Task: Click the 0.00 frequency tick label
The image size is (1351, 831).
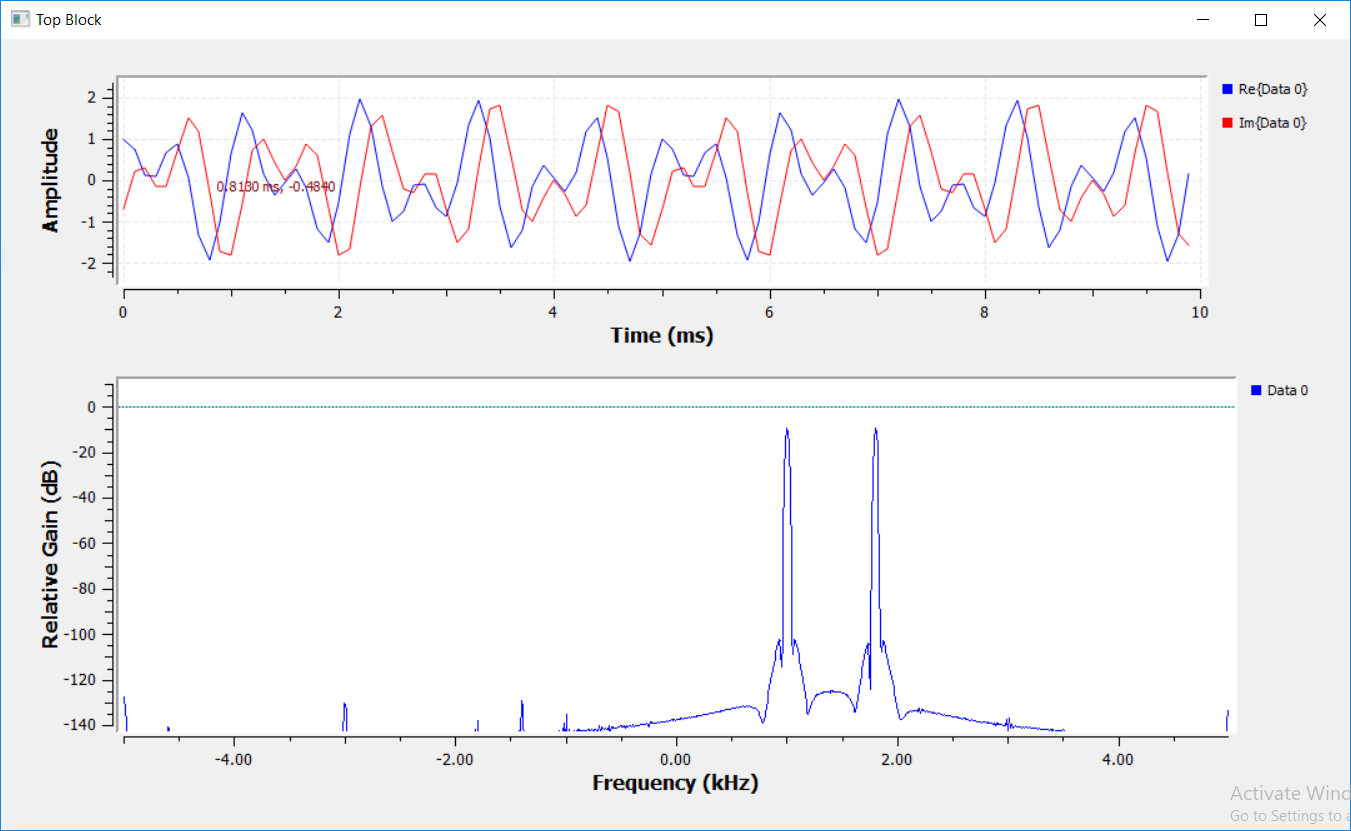Action: pyautogui.click(x=676, y=759)
